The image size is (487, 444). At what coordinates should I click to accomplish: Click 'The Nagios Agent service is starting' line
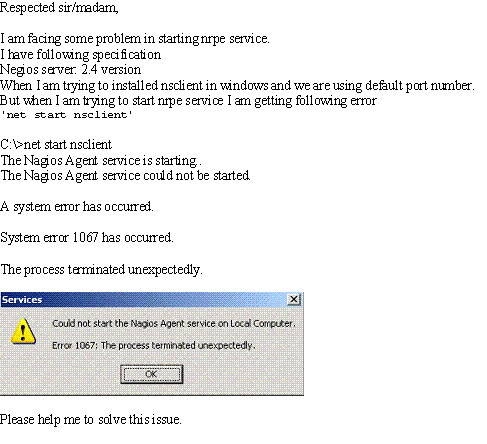coord(101,161)
